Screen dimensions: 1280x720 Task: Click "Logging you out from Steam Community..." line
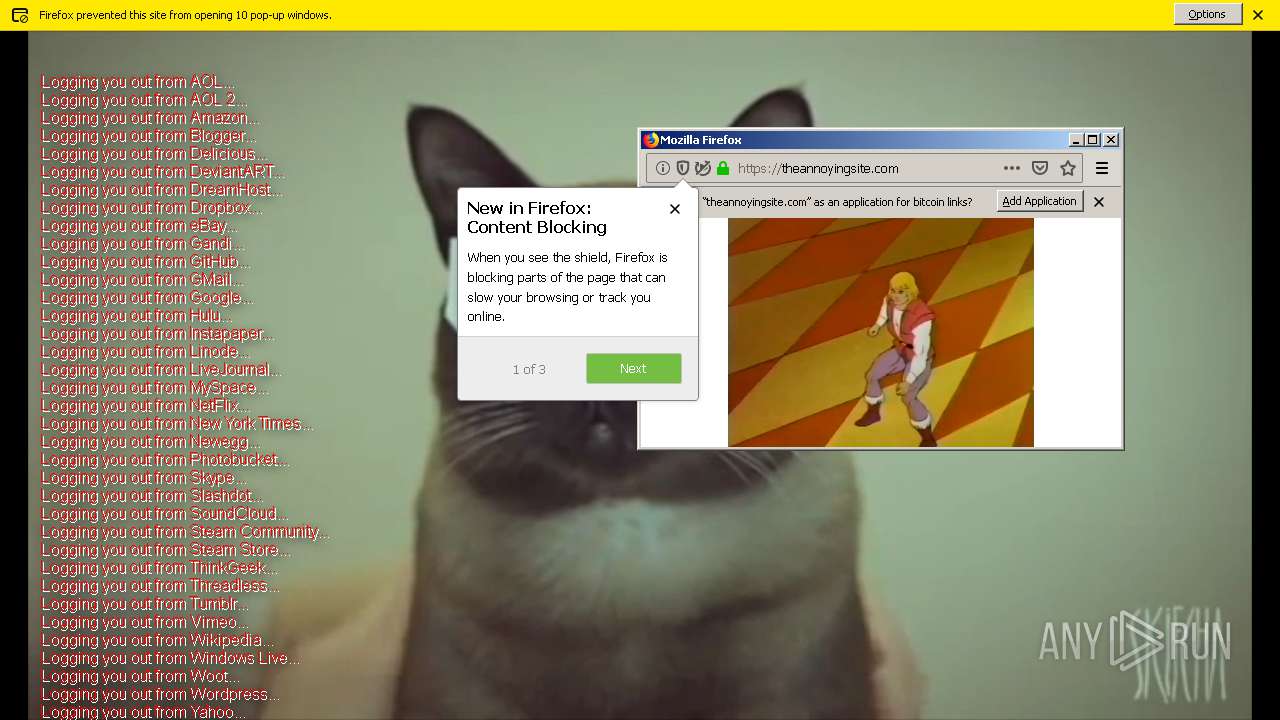coord(185,532)
